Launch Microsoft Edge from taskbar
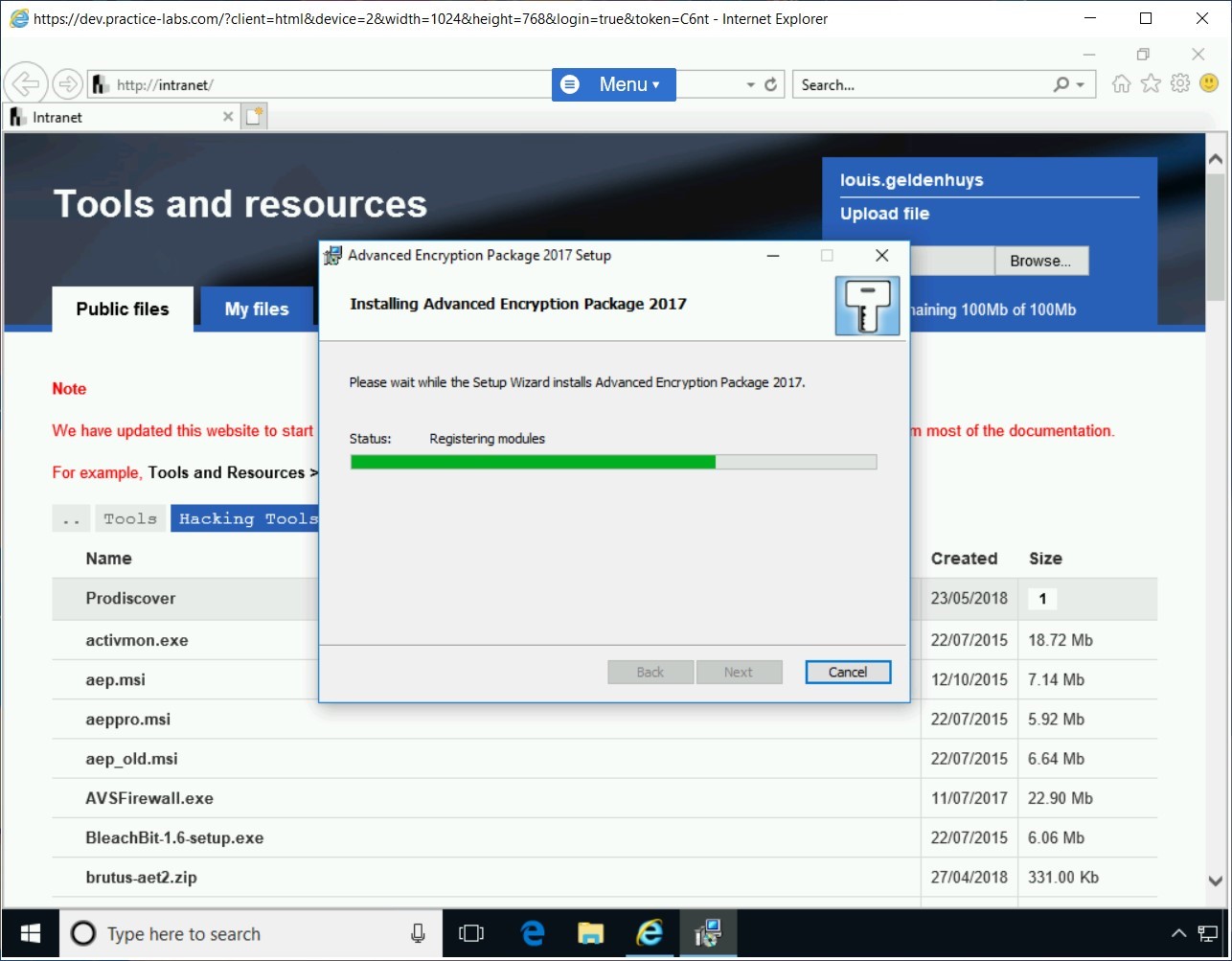This screenshot has height=961, width=1232. pos(533,933)
